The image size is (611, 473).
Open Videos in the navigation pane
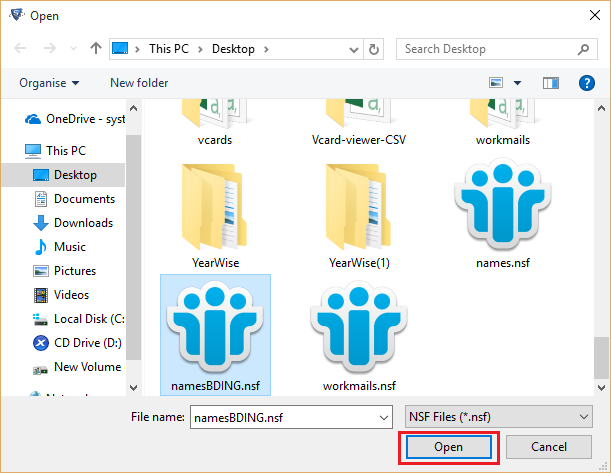coord(61,295)
